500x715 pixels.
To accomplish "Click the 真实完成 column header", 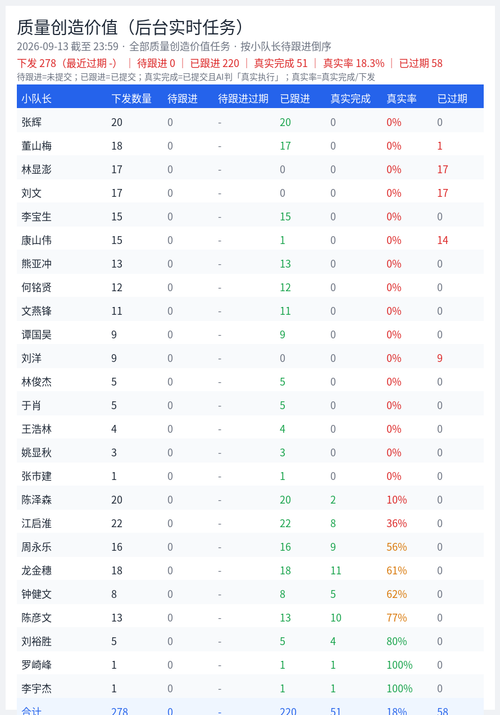I will (351, 98).
